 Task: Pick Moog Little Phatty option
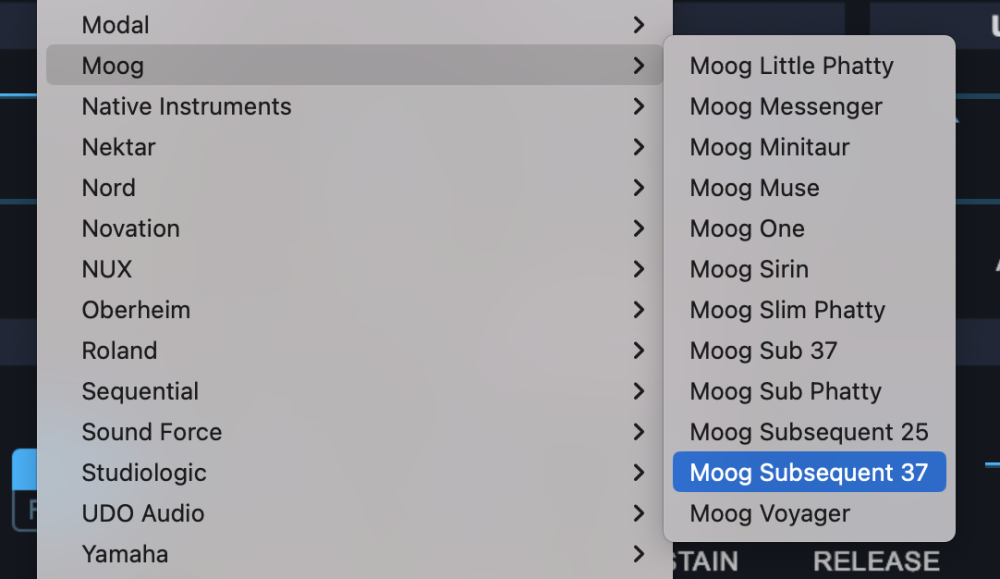[x=791, y=66]
